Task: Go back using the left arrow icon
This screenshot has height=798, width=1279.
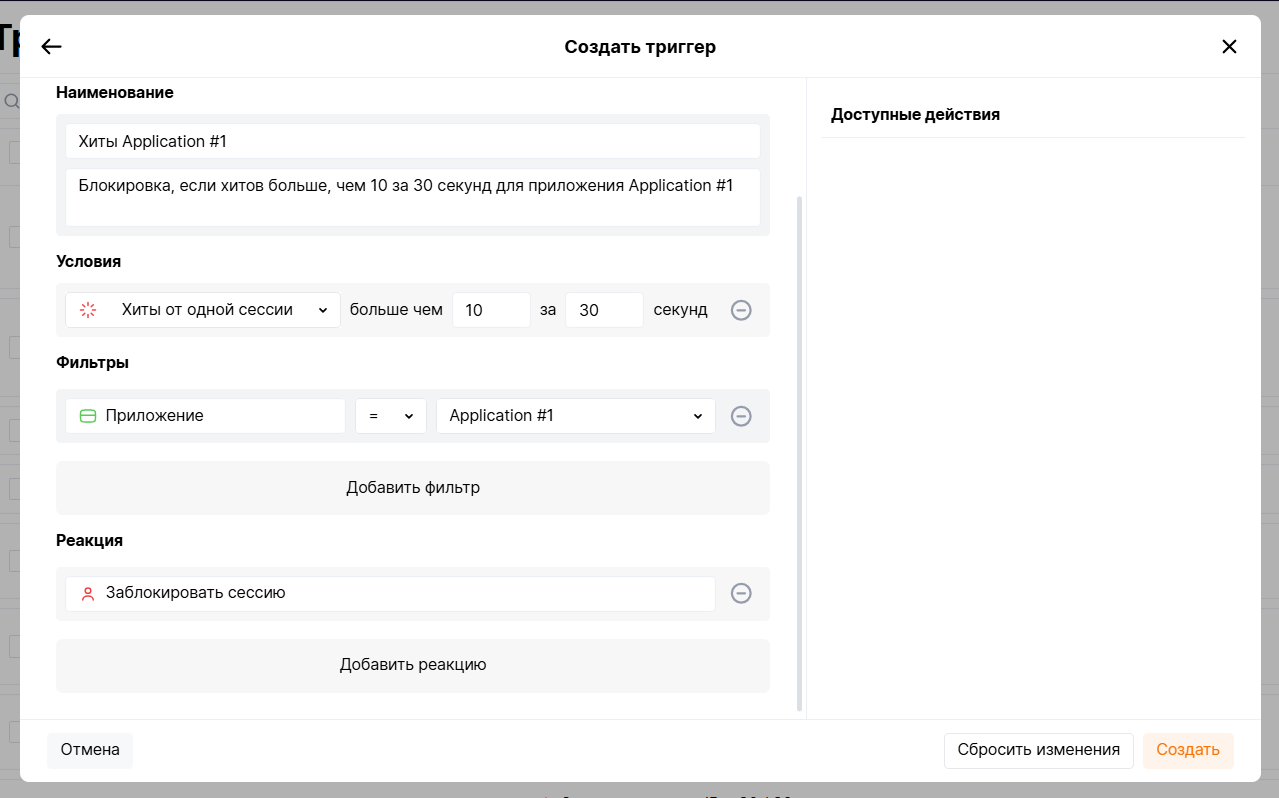Action: coord(51,47)
